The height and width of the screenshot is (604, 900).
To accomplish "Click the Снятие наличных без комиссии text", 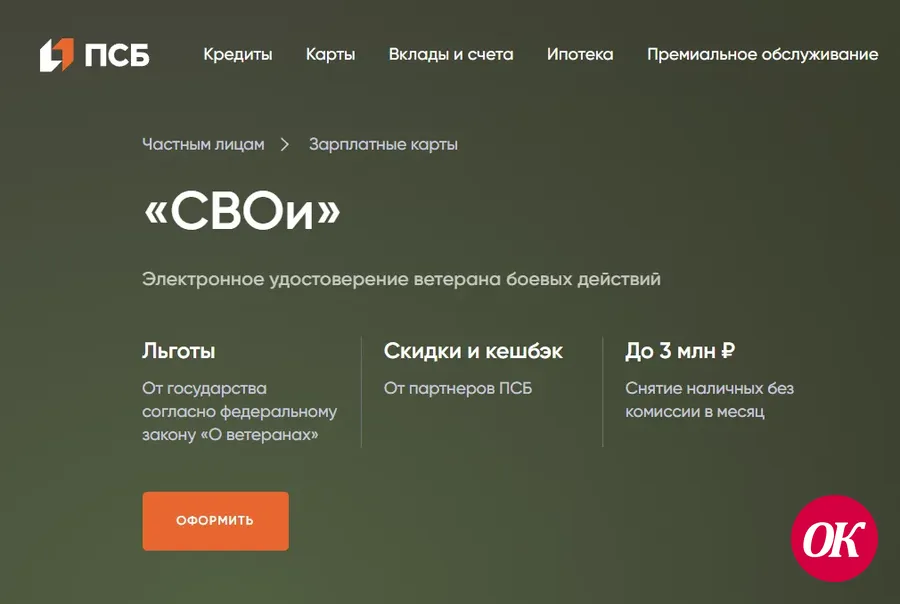I will click(709, 400).
